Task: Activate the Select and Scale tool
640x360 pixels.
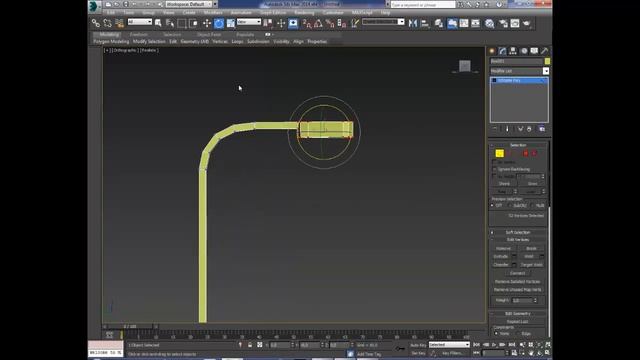Action: [231, 23]
